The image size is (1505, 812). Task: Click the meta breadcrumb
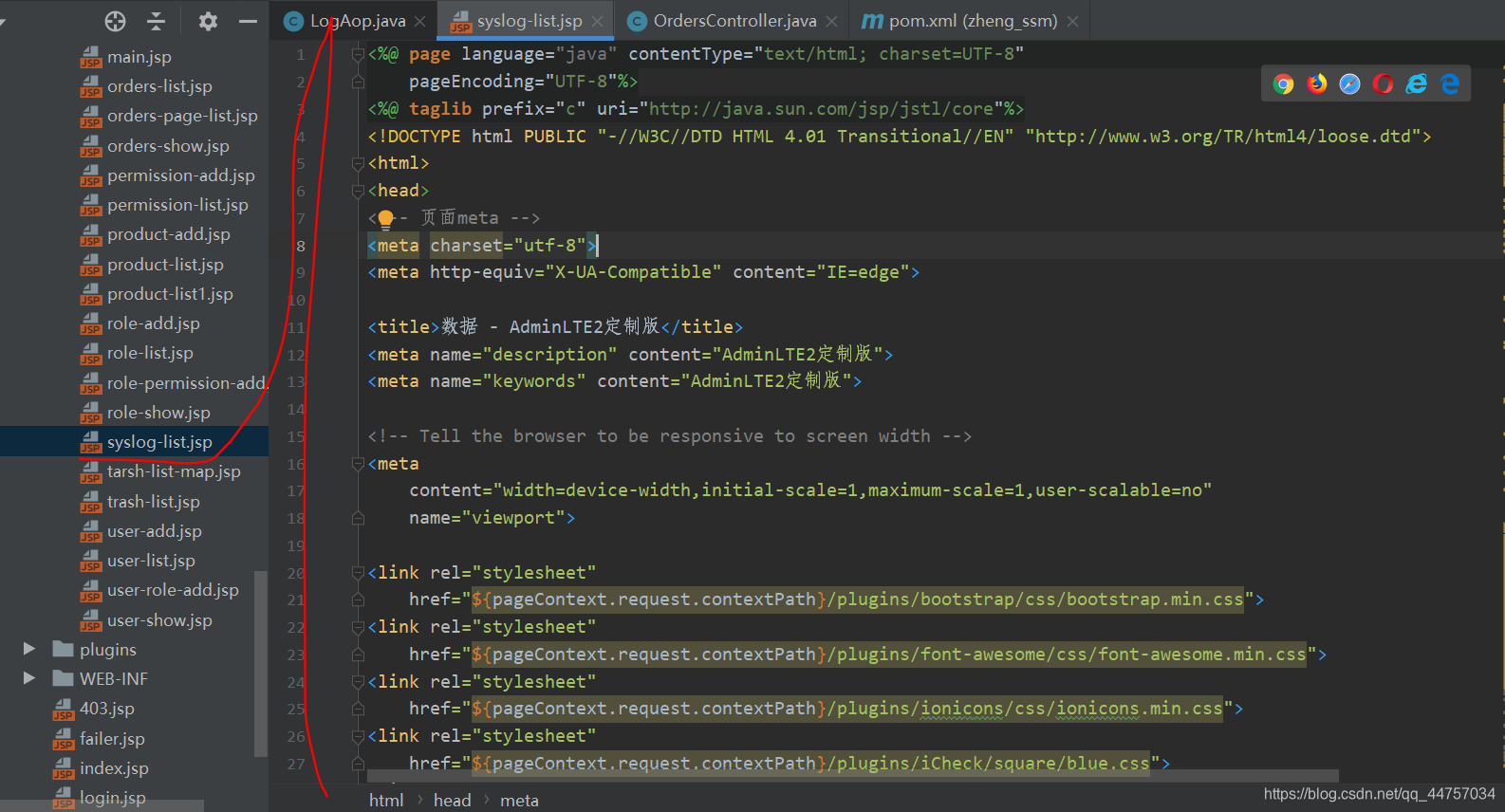pyautogui.click(x=519, y=801)
